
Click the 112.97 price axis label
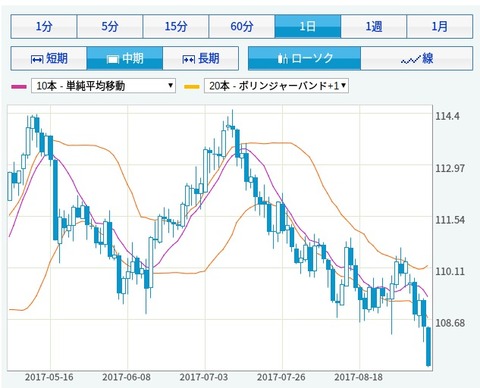(x=450, y=168)
